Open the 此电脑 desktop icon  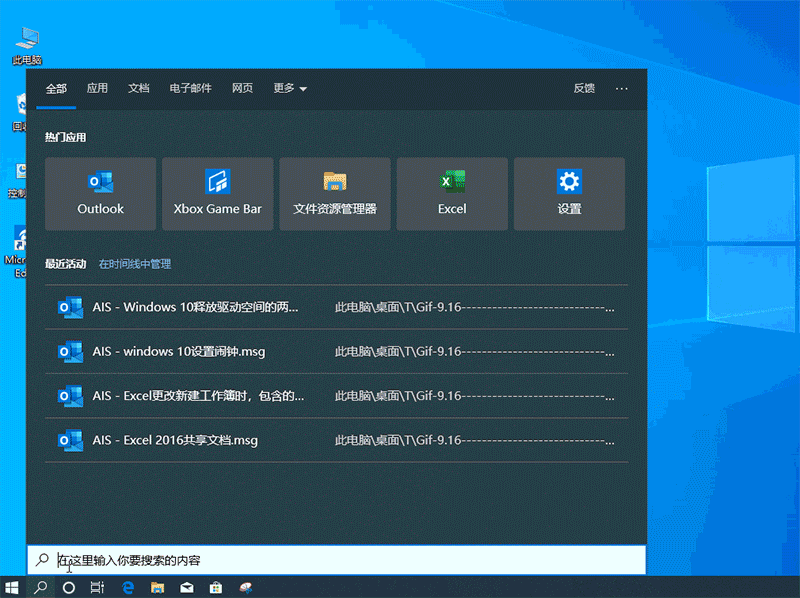click(x=26, y=40)
